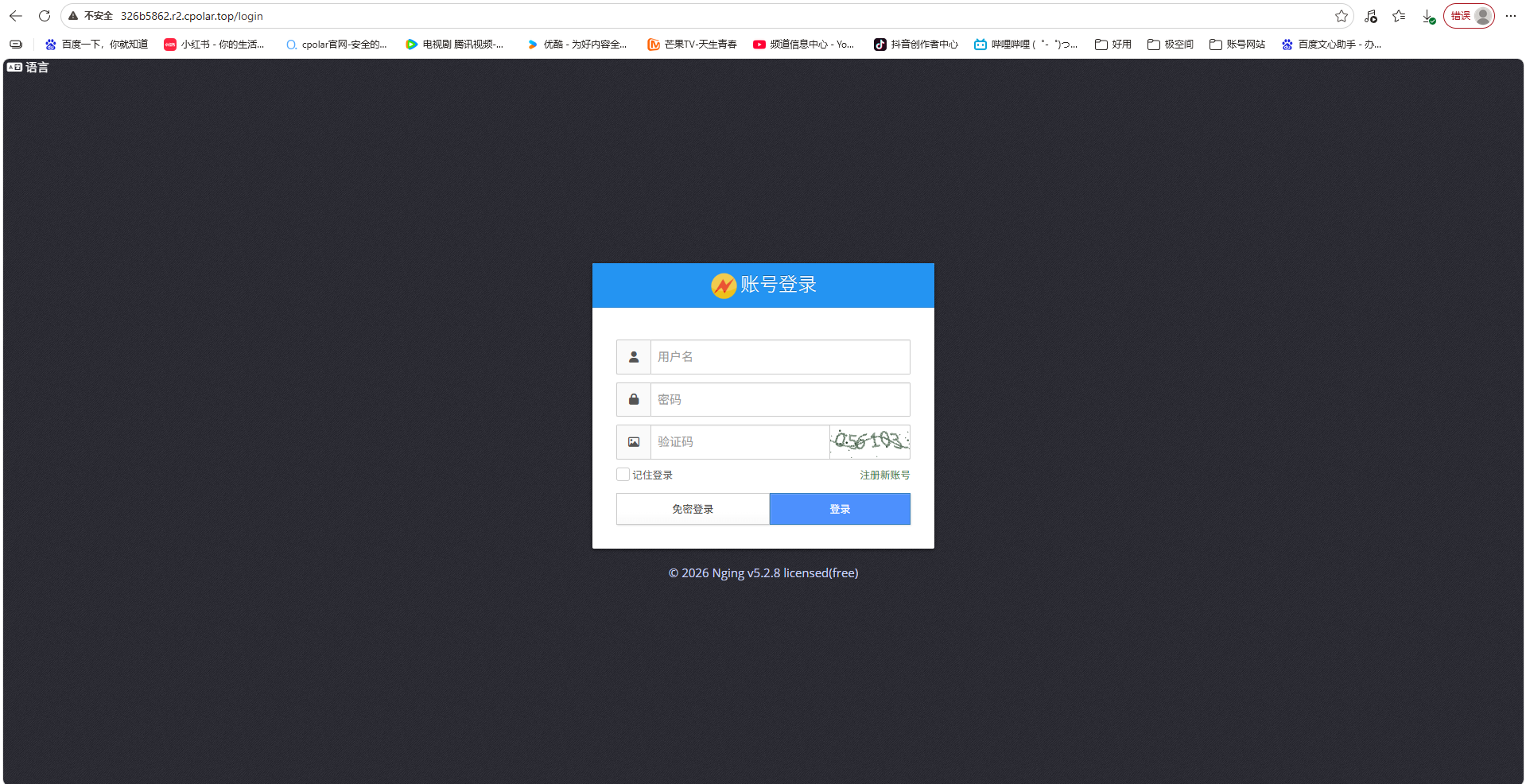Expand the 极空间 bookmarks folder
The image size is (1526, 784).
tap(1171, 45)
